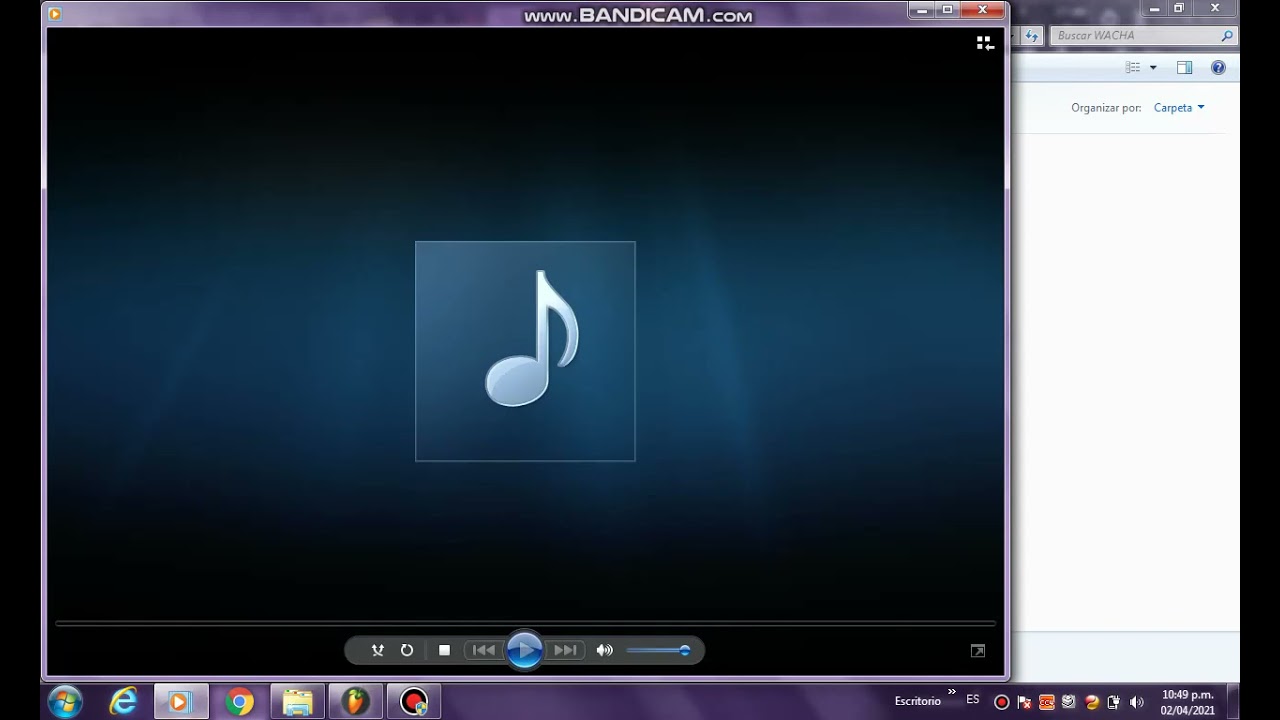Open File Explorer from taskbar
The height and width of the screenshot is (720, 1280).
[298, 701]
